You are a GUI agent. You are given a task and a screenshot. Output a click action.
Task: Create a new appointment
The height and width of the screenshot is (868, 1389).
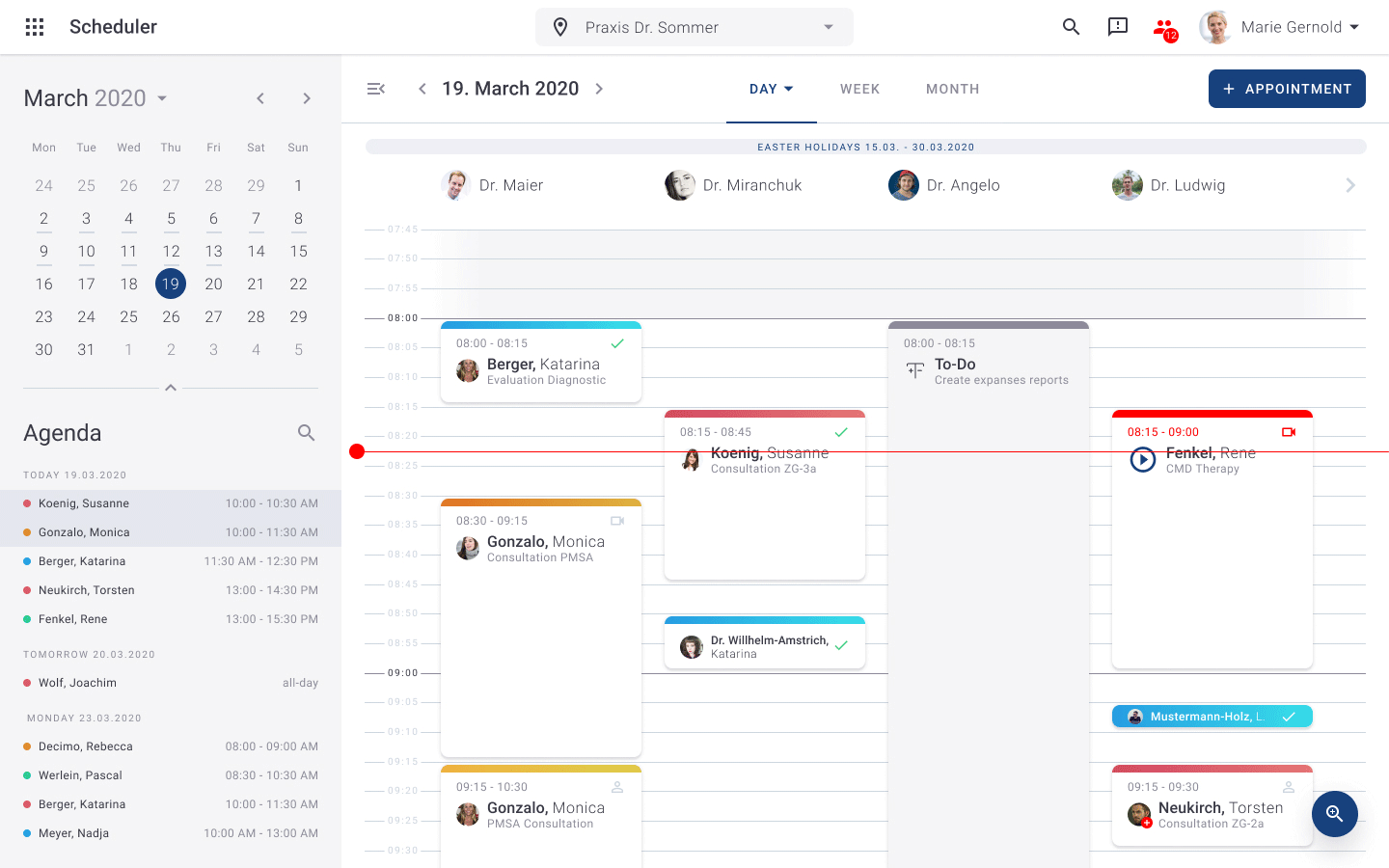click(1287, 89)
